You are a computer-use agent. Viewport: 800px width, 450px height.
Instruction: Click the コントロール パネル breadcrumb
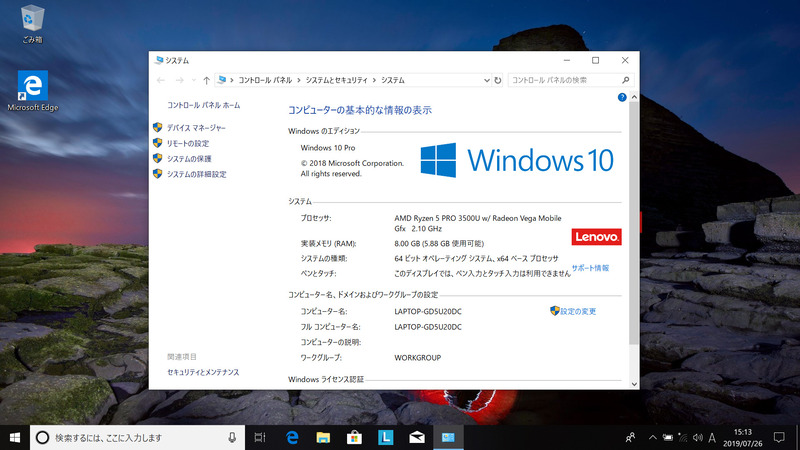[x=265, y=80]
